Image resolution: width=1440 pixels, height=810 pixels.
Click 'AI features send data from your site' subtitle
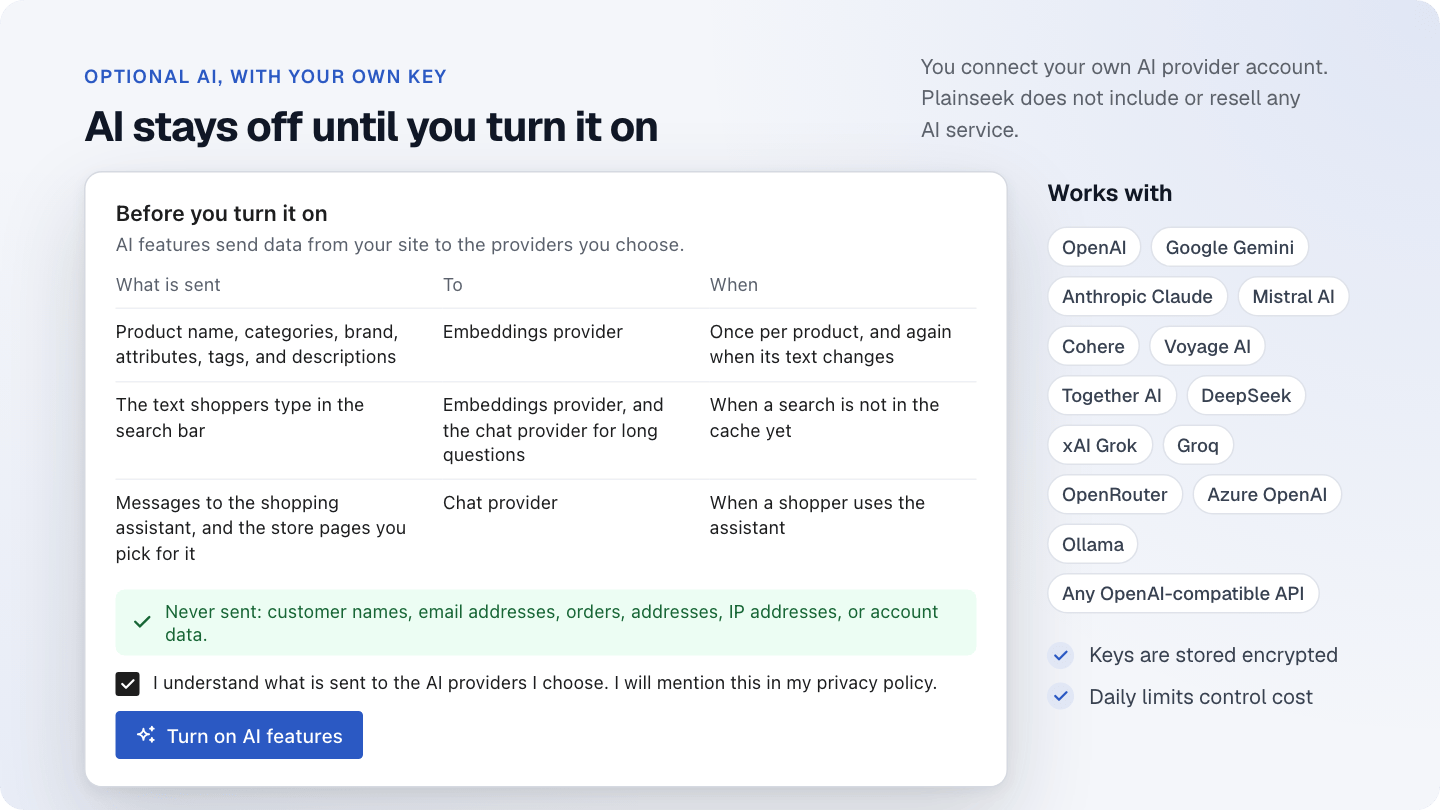pyautogui.click(x=400, y=245)
